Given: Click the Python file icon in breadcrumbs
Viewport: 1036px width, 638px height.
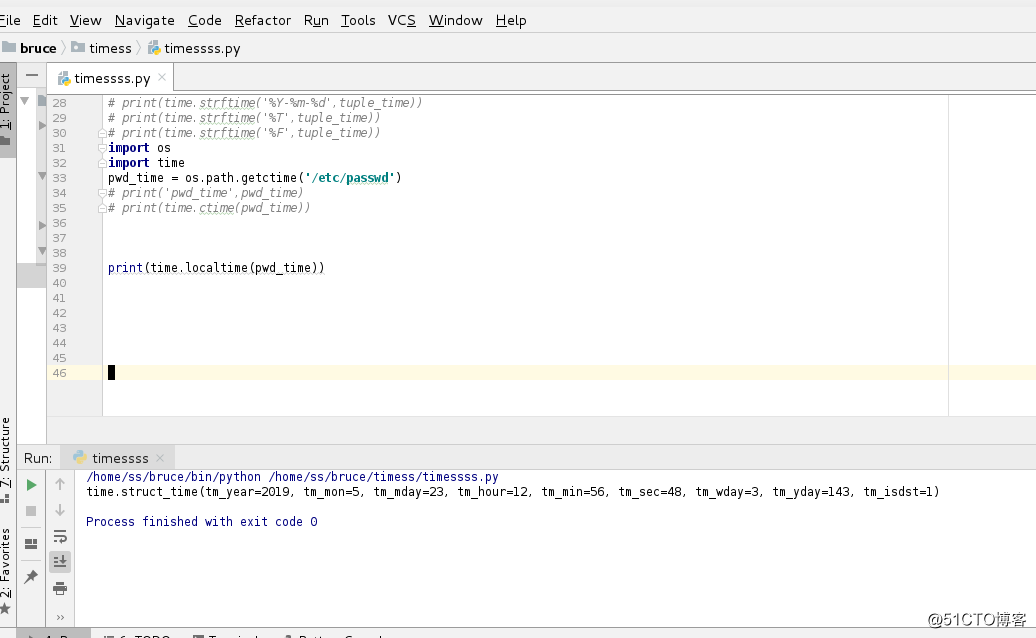Looking at the screenshot, I should [x=154, y=48].
